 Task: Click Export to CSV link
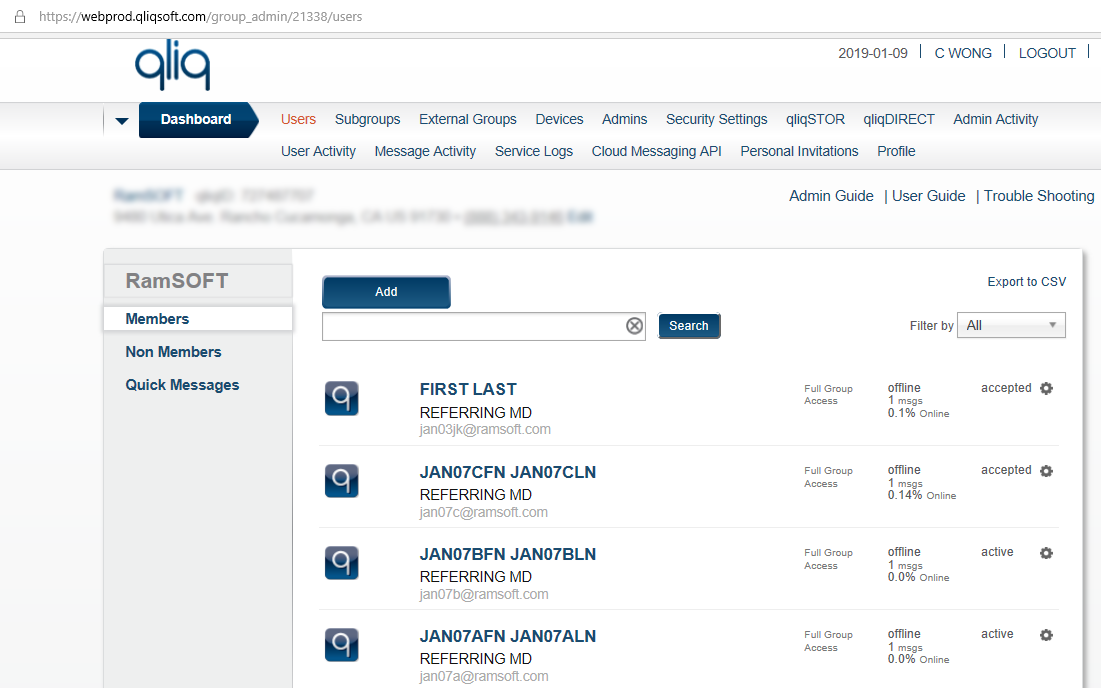pyautogui.click(x=1026, y=282)
